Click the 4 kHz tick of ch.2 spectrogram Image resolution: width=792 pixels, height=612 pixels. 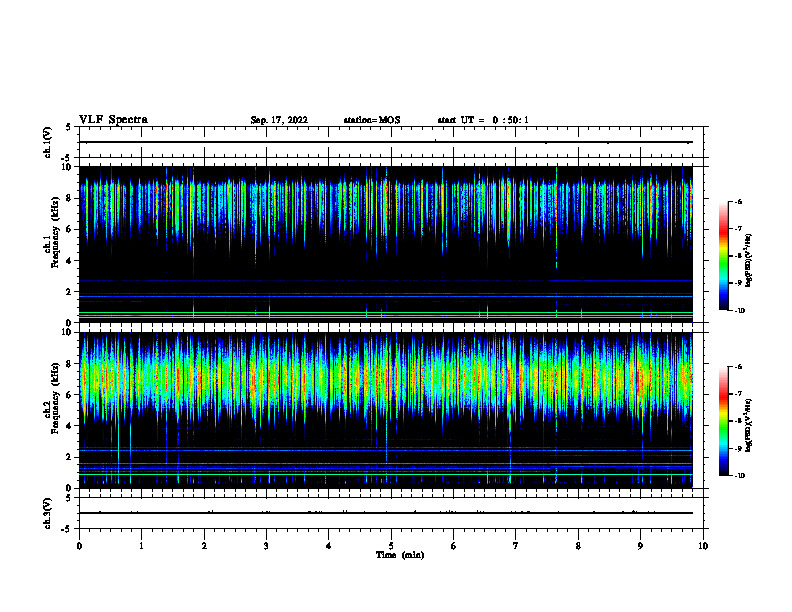tap(69, 426)
